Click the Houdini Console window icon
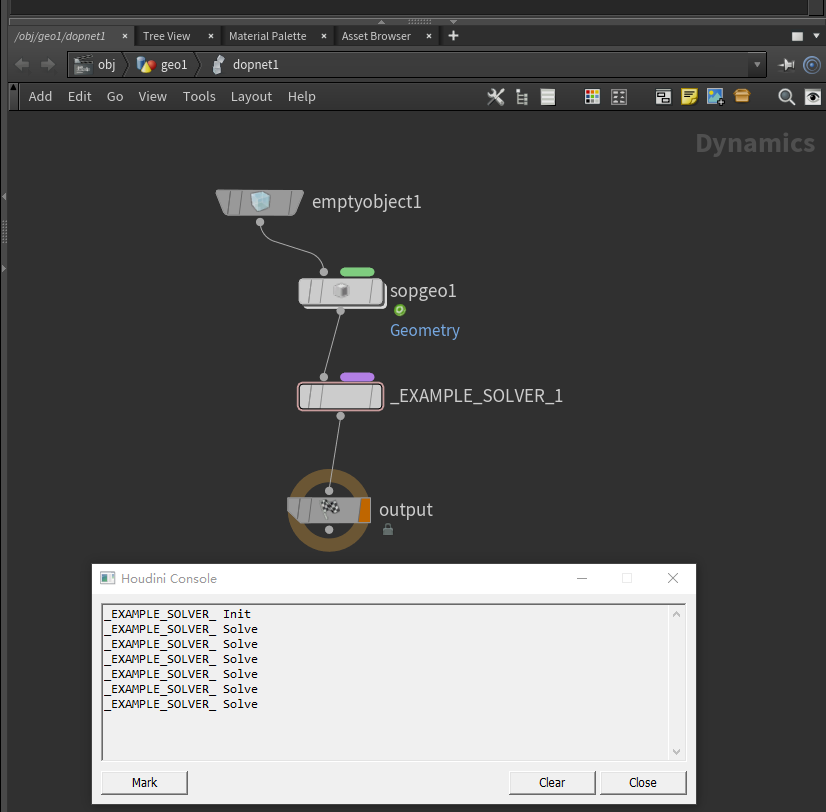This screenshot has width=826, height=812. coord(107,578)
